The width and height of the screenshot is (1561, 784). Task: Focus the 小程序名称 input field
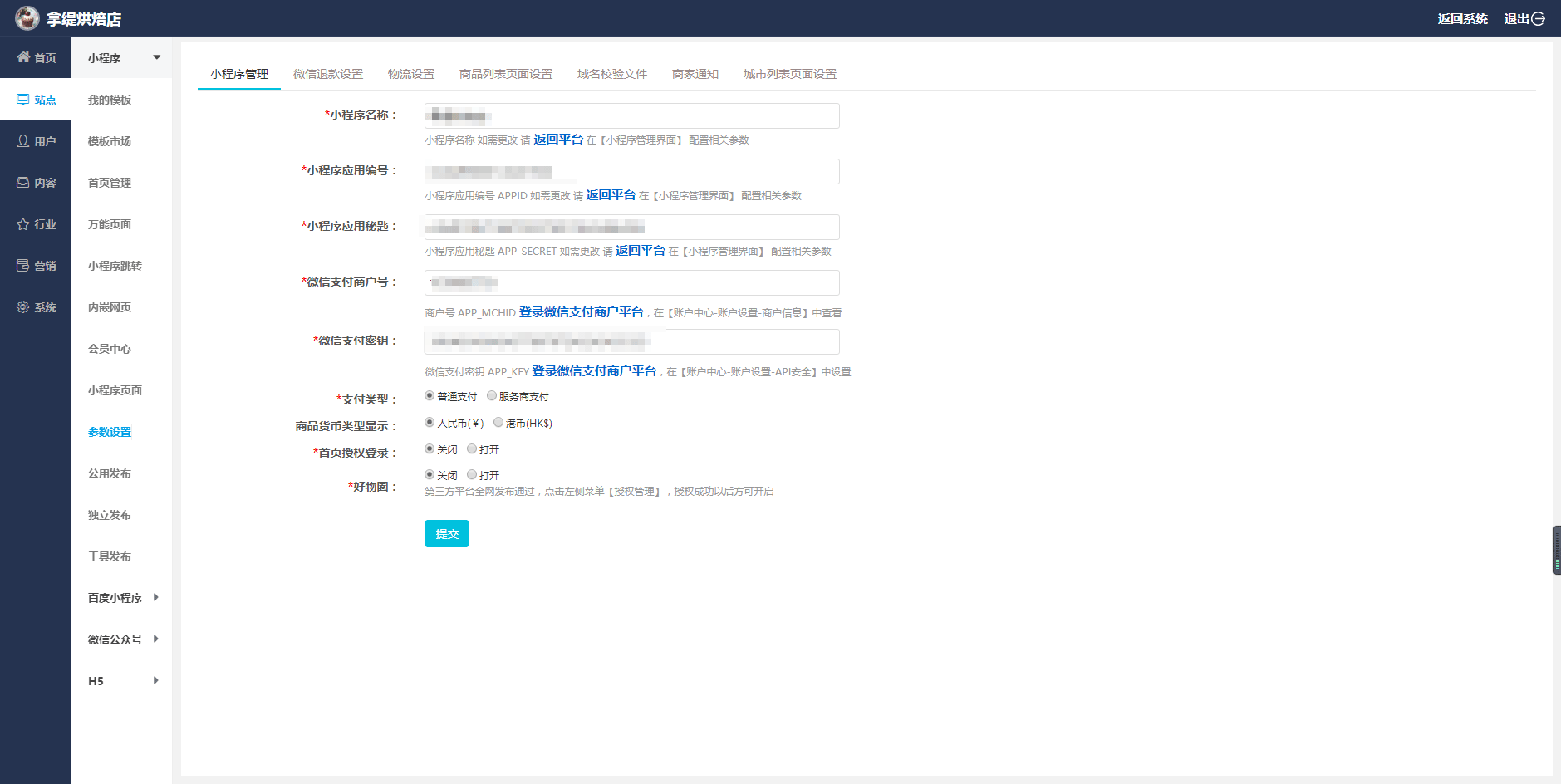tap(632, 115)
